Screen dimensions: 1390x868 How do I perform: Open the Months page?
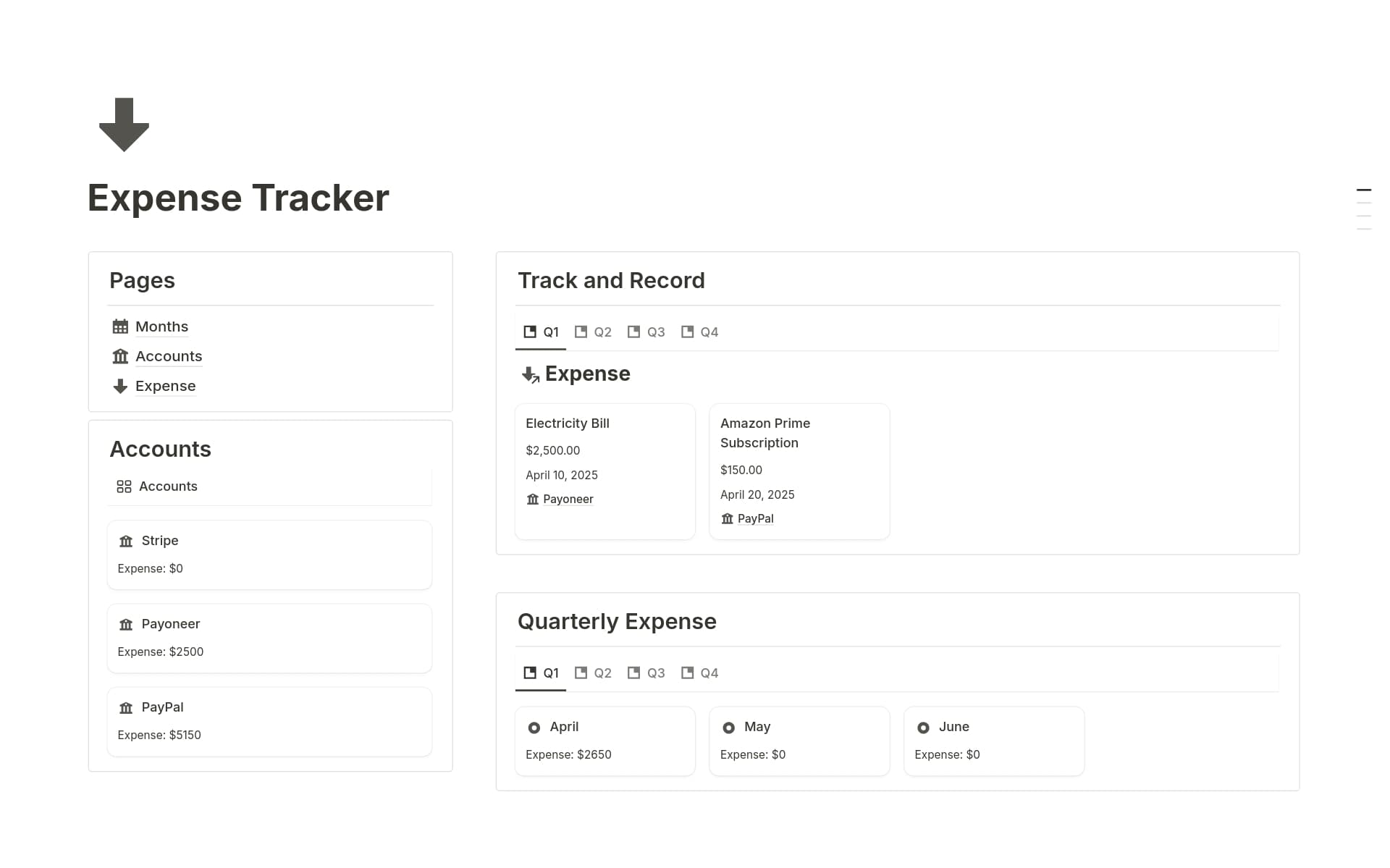(161, 326)
